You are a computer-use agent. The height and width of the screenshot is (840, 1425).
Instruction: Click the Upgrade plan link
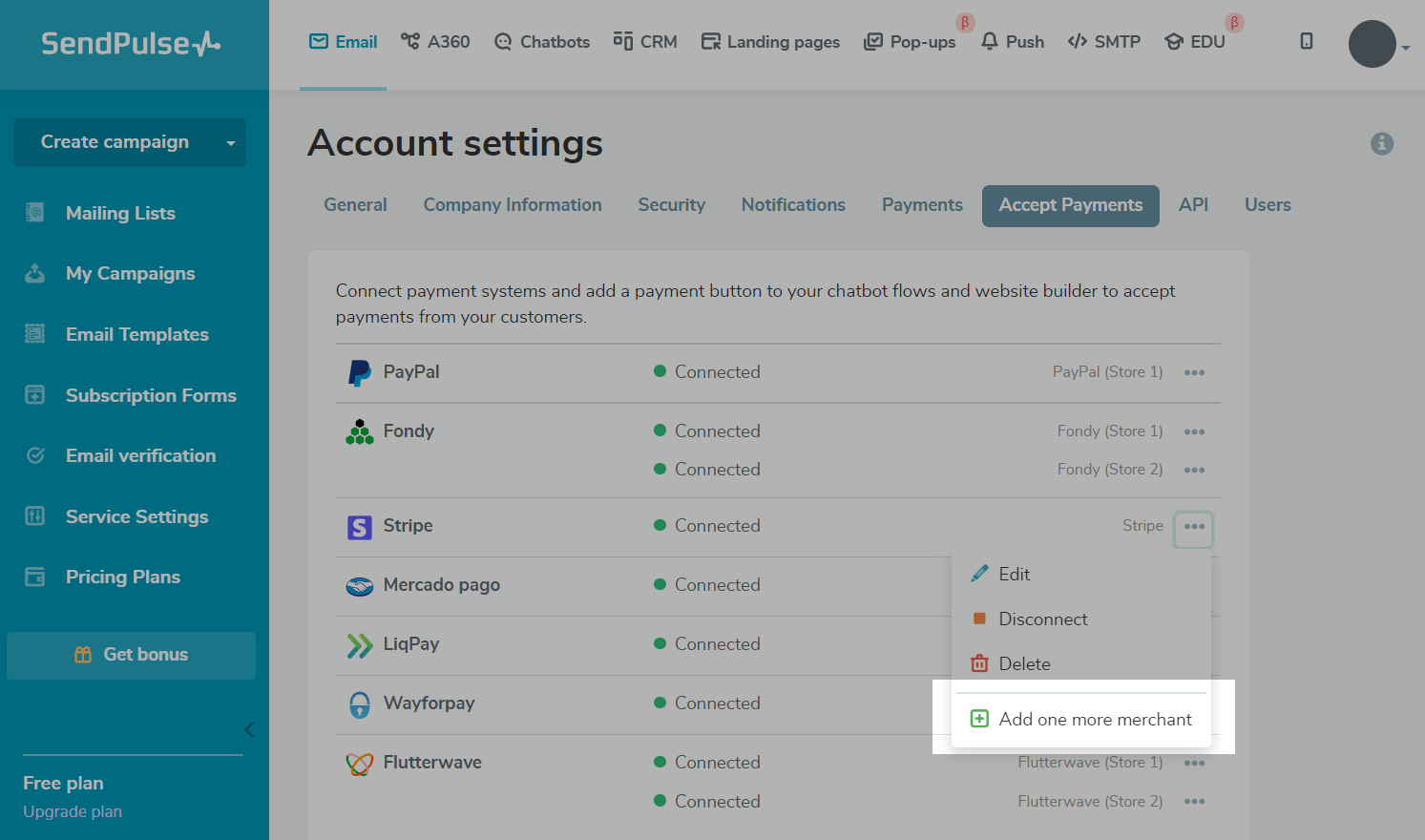click(73, 811)
